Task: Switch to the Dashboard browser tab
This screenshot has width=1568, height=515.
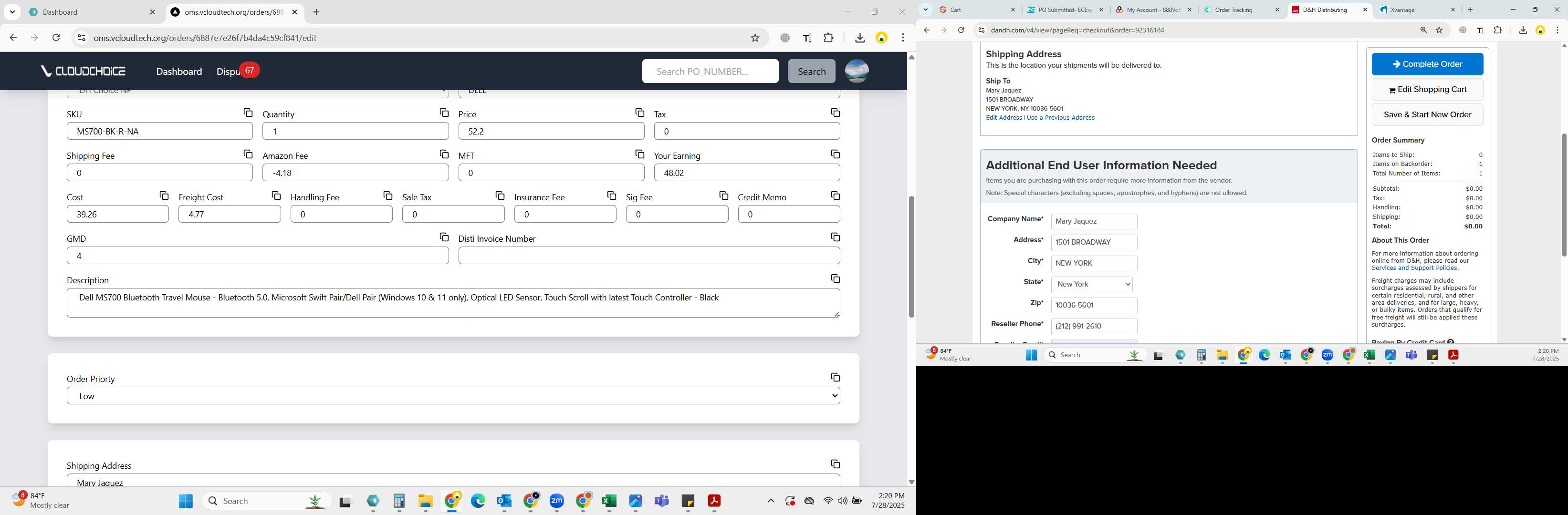Action: [91, 12]
